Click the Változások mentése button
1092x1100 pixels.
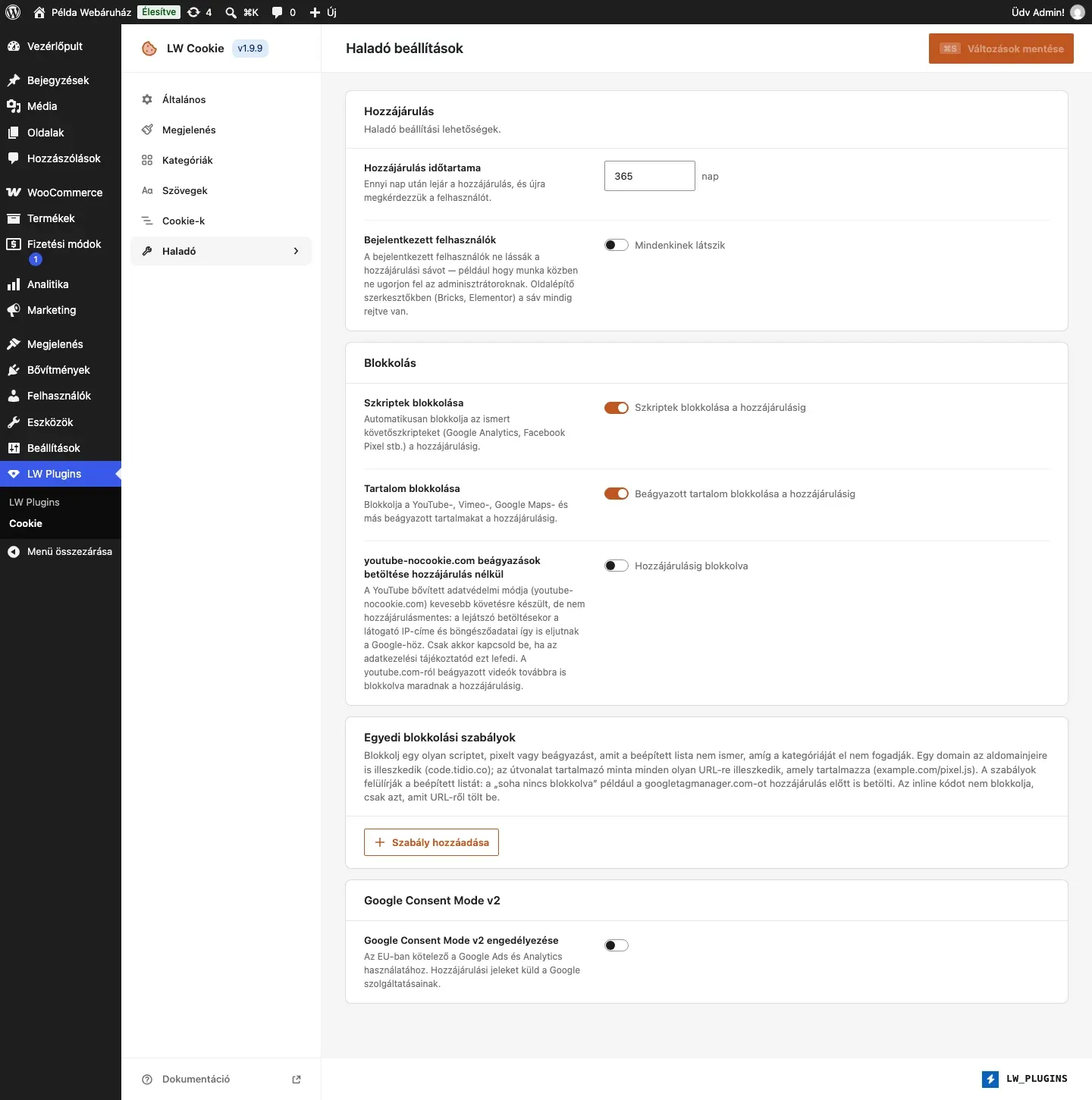[x=1001, y=49]
